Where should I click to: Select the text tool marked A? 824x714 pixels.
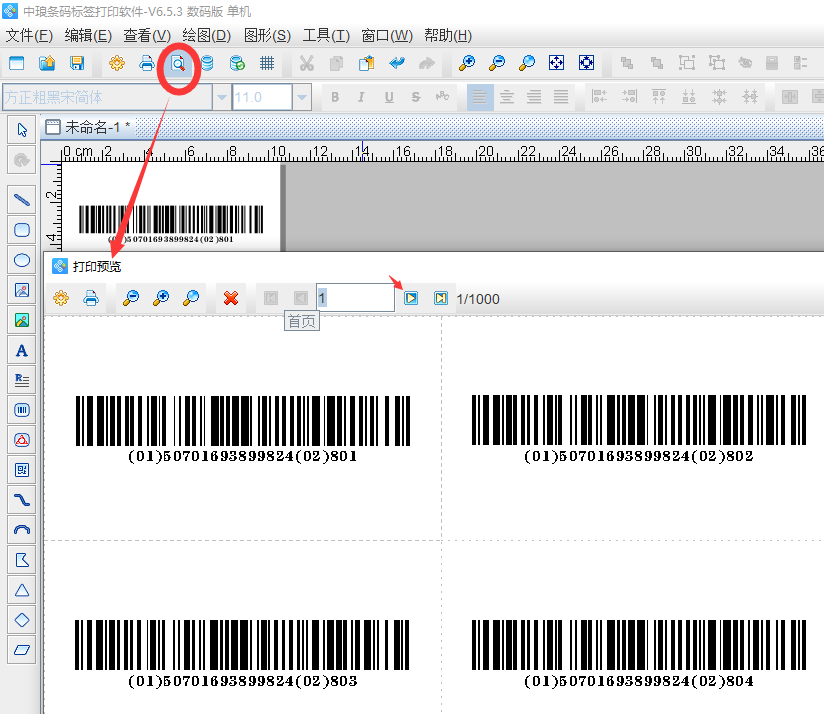[22, 350]
